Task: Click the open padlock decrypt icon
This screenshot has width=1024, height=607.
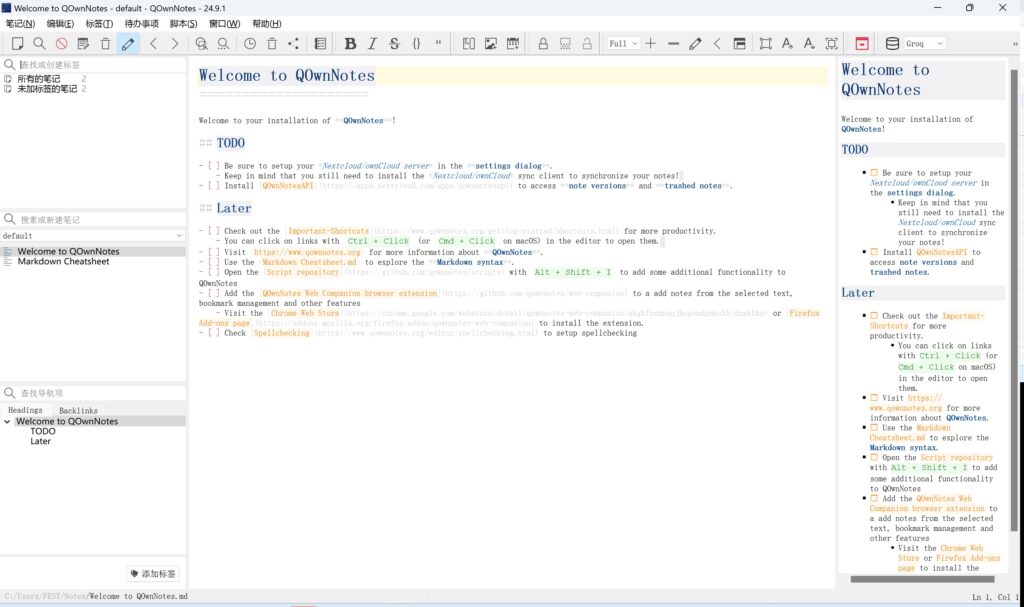Action: point(587,44)
